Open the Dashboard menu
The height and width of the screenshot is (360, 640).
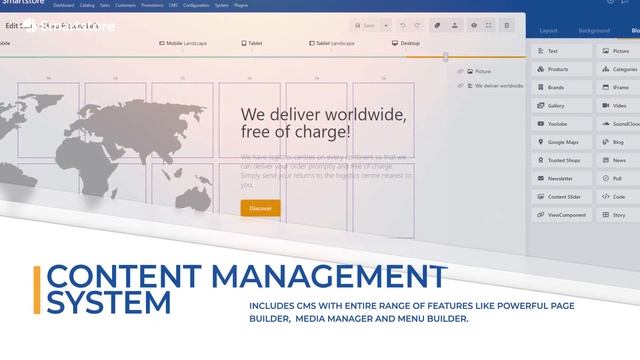tap(64, 5)
